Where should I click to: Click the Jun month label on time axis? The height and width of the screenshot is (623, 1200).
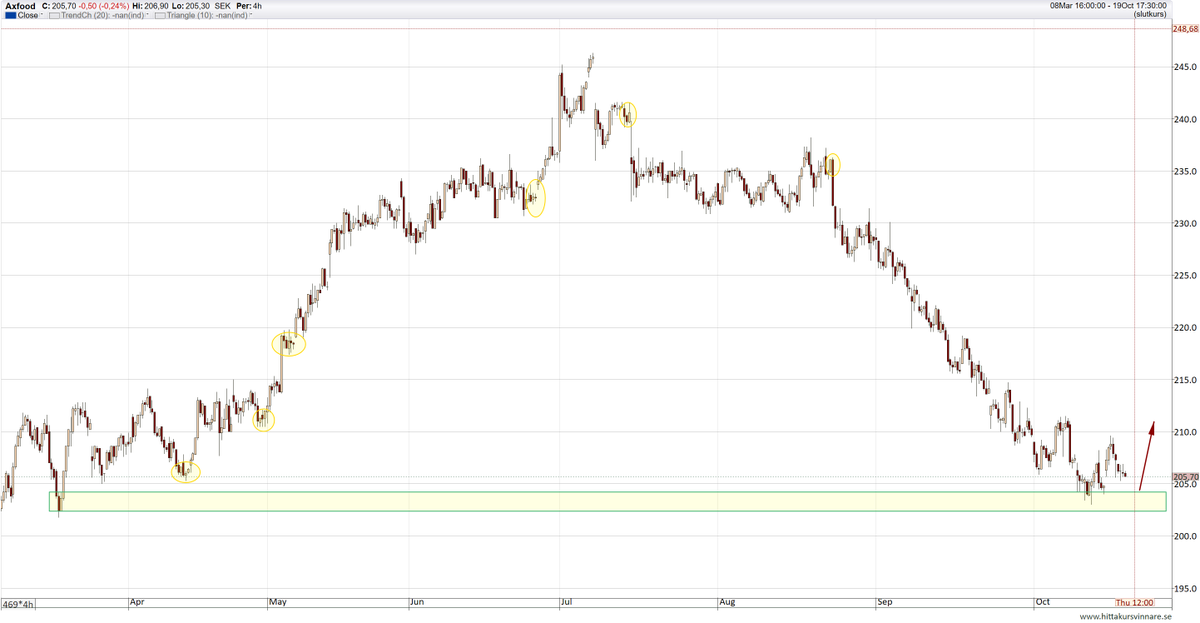pyautogui.click(x=418, y=603)
